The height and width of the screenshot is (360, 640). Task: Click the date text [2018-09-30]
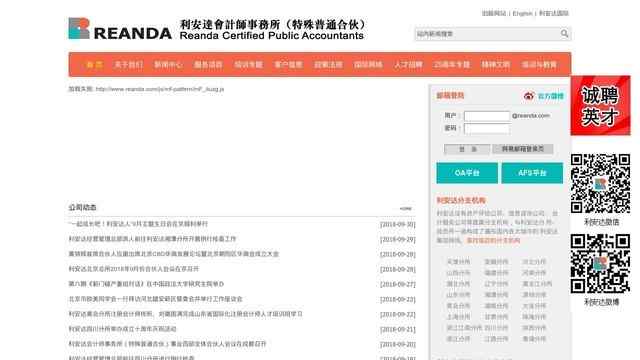pyautogui.click(x=398, y=224)
